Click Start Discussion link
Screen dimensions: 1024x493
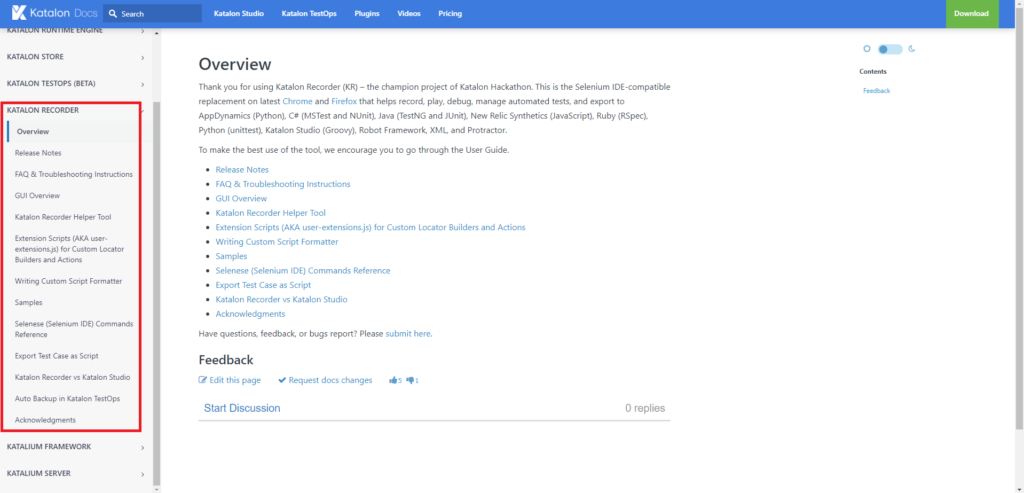click(242, 408)
